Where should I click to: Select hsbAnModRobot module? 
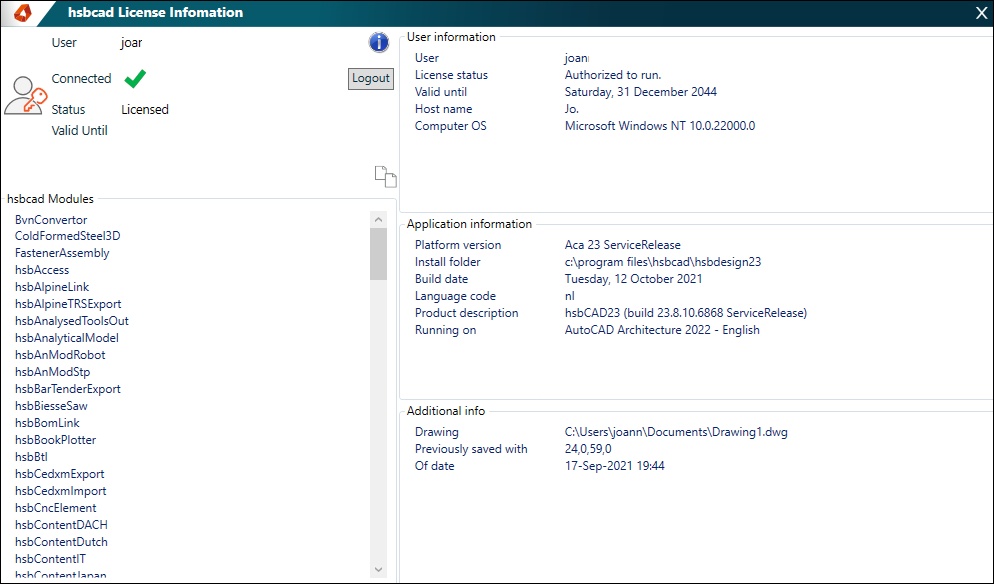click(60, 355)
